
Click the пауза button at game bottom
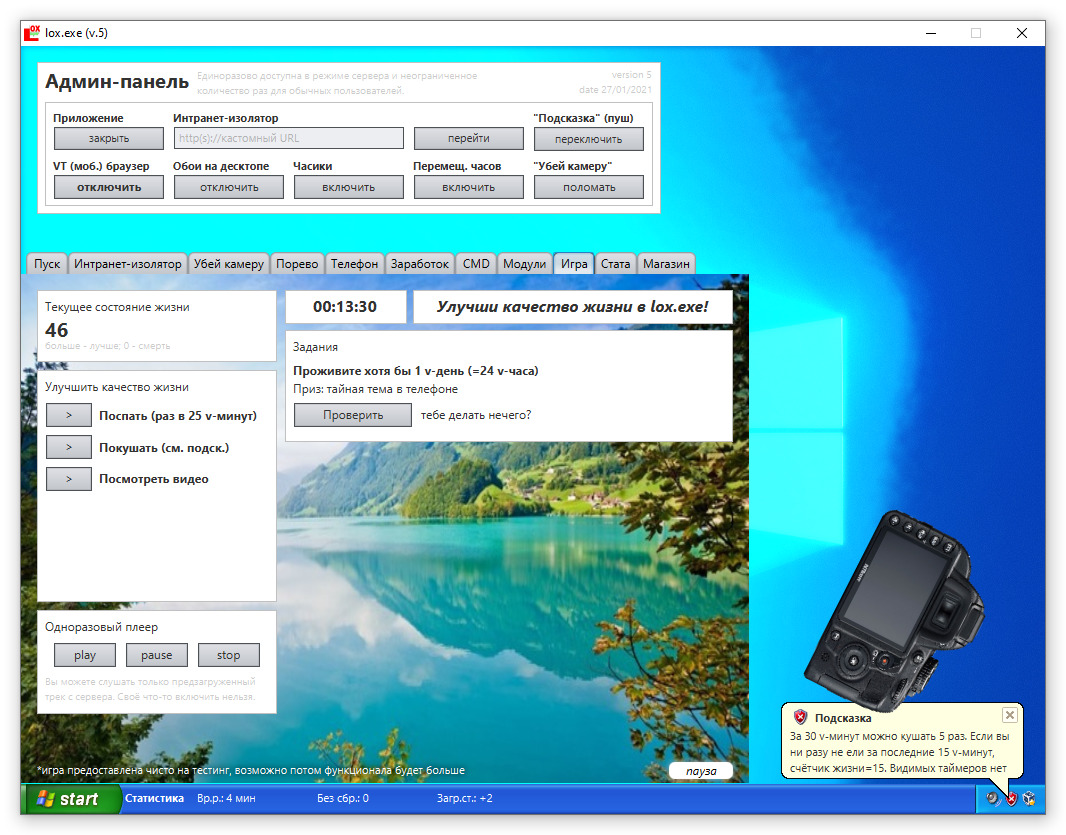click(701, 770)
